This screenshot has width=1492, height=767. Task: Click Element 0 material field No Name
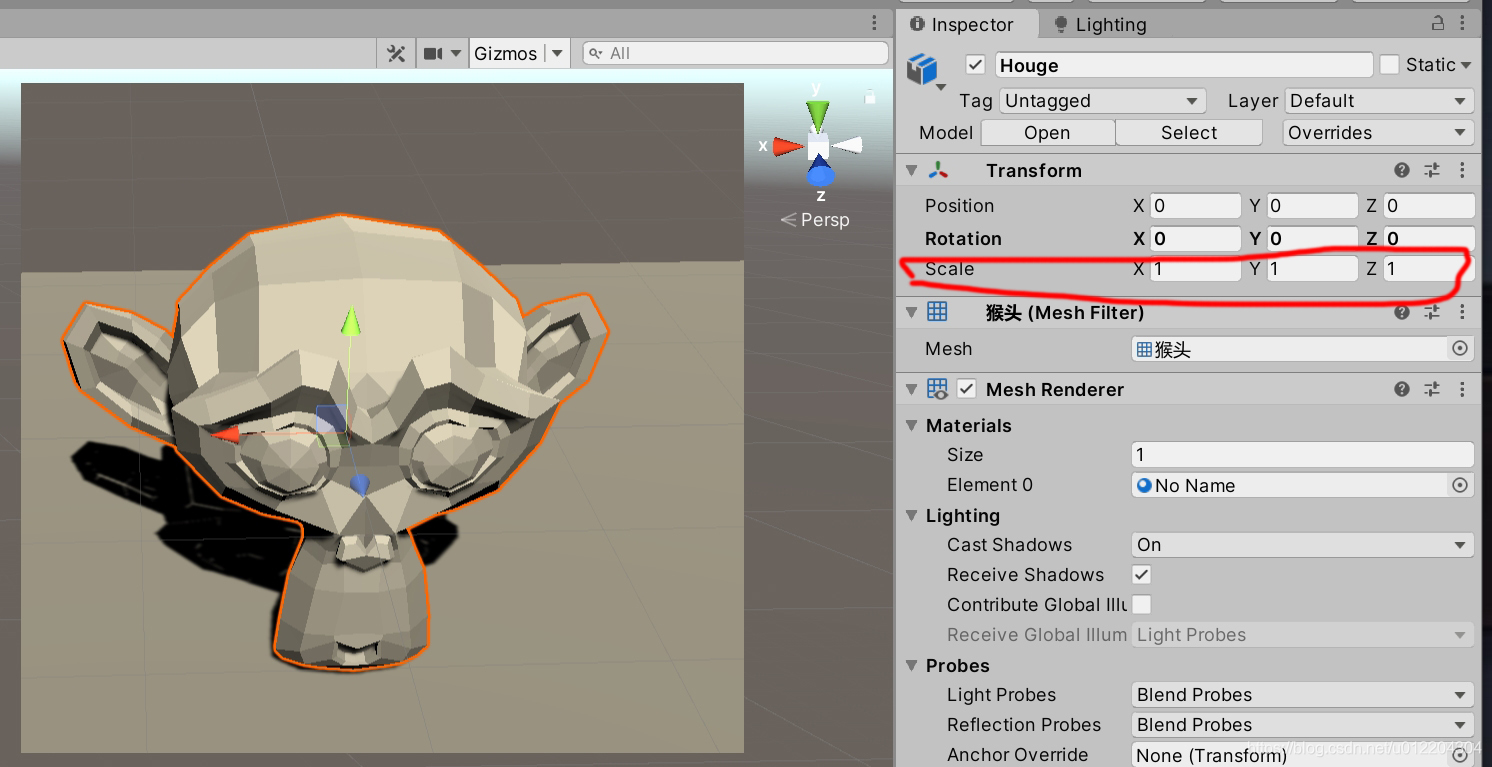(x=1290, y=485)
